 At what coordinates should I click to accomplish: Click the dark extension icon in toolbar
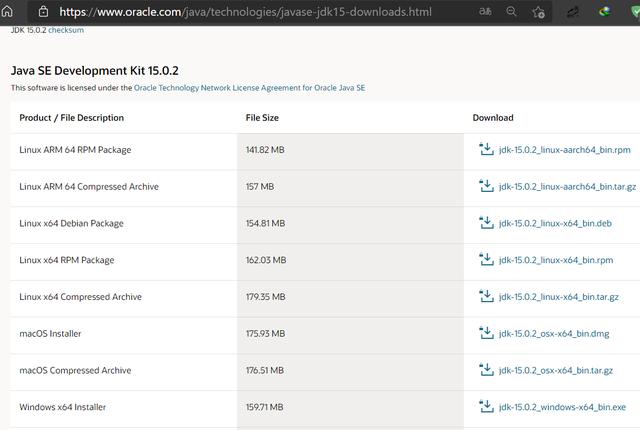[x=573, y=12]
